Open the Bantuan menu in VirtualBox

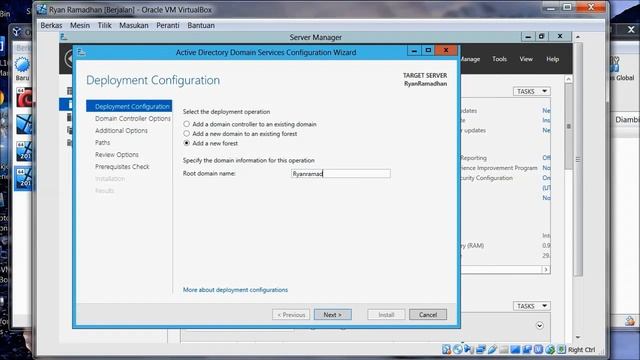click(201, 25)
